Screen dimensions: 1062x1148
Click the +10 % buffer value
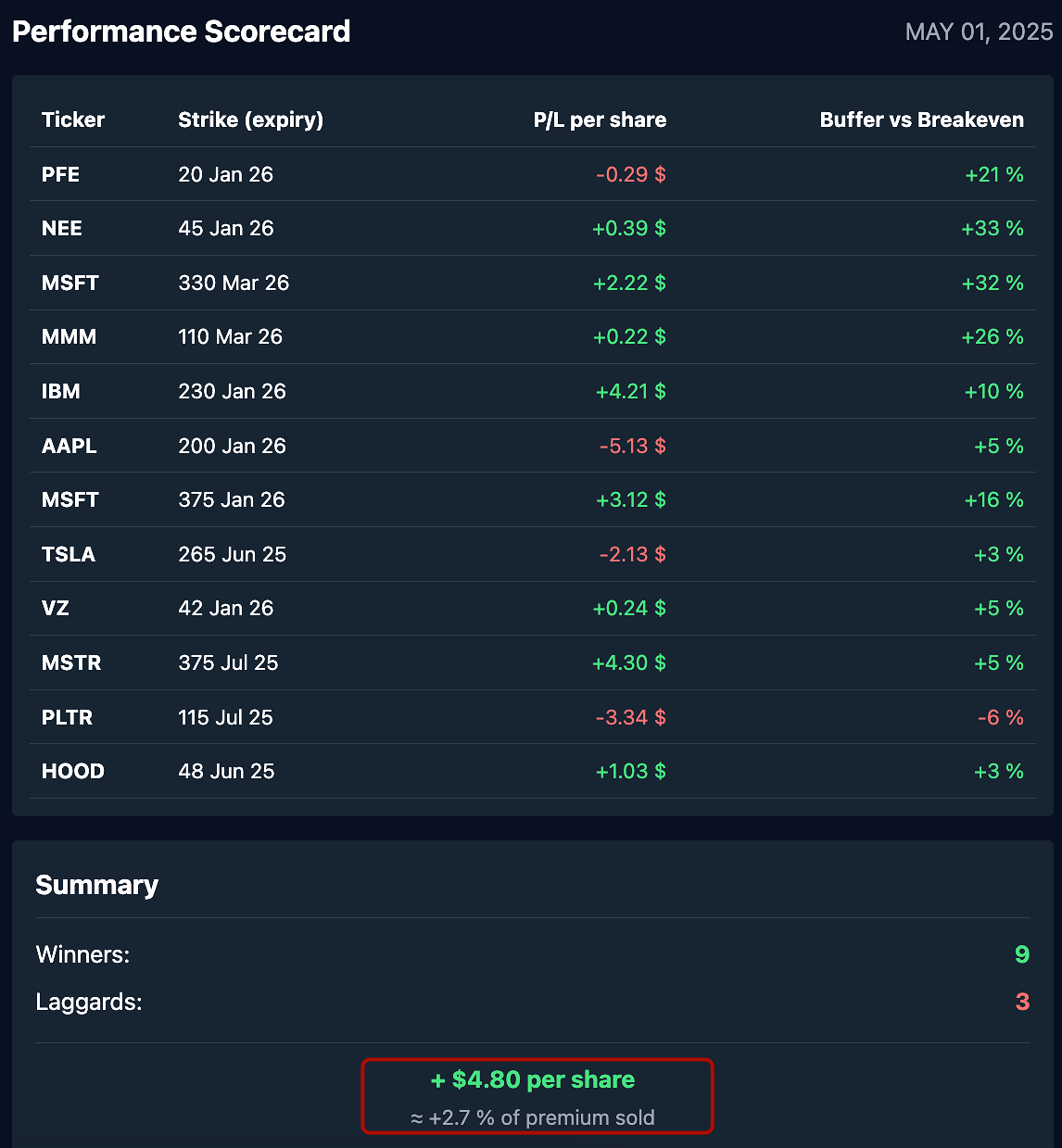pyautogui.click(x=994, y=391)
